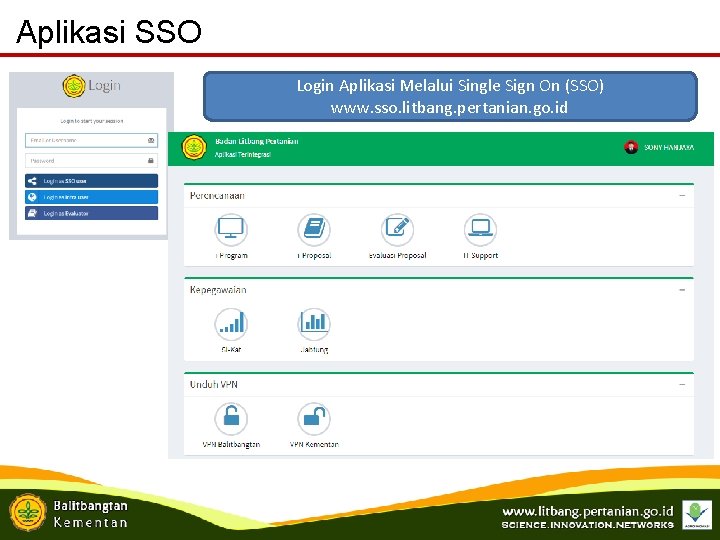Open the i-Program application icon
The width and height of the screenshot is (720, 540).
[x=231, y=229]
